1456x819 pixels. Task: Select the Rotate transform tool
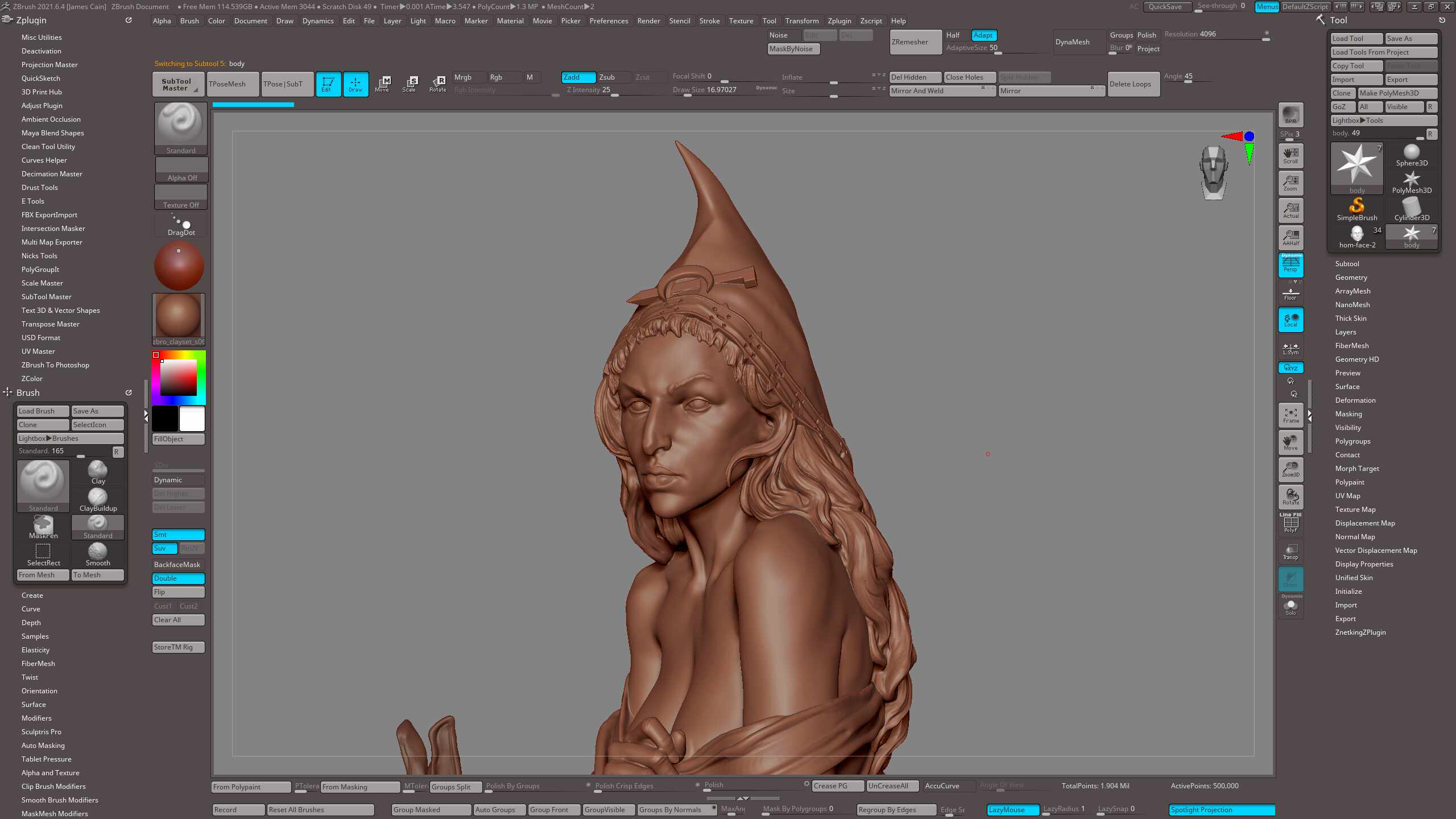(x=437, y=84)
